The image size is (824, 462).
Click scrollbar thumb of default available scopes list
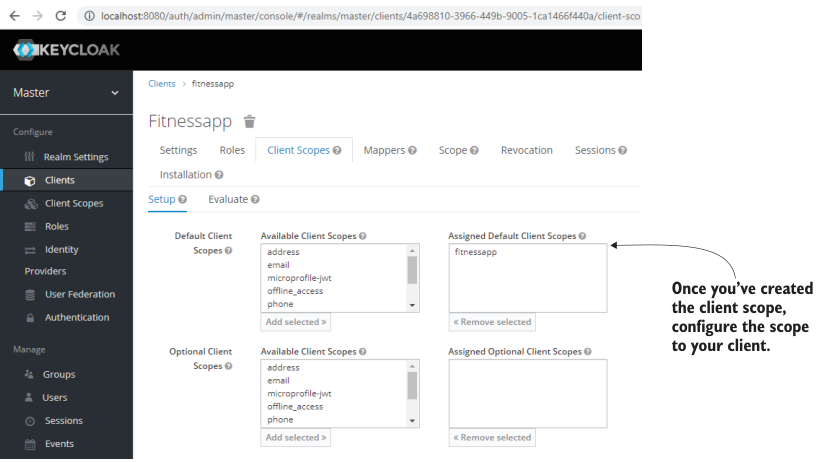tap(413, 270)
